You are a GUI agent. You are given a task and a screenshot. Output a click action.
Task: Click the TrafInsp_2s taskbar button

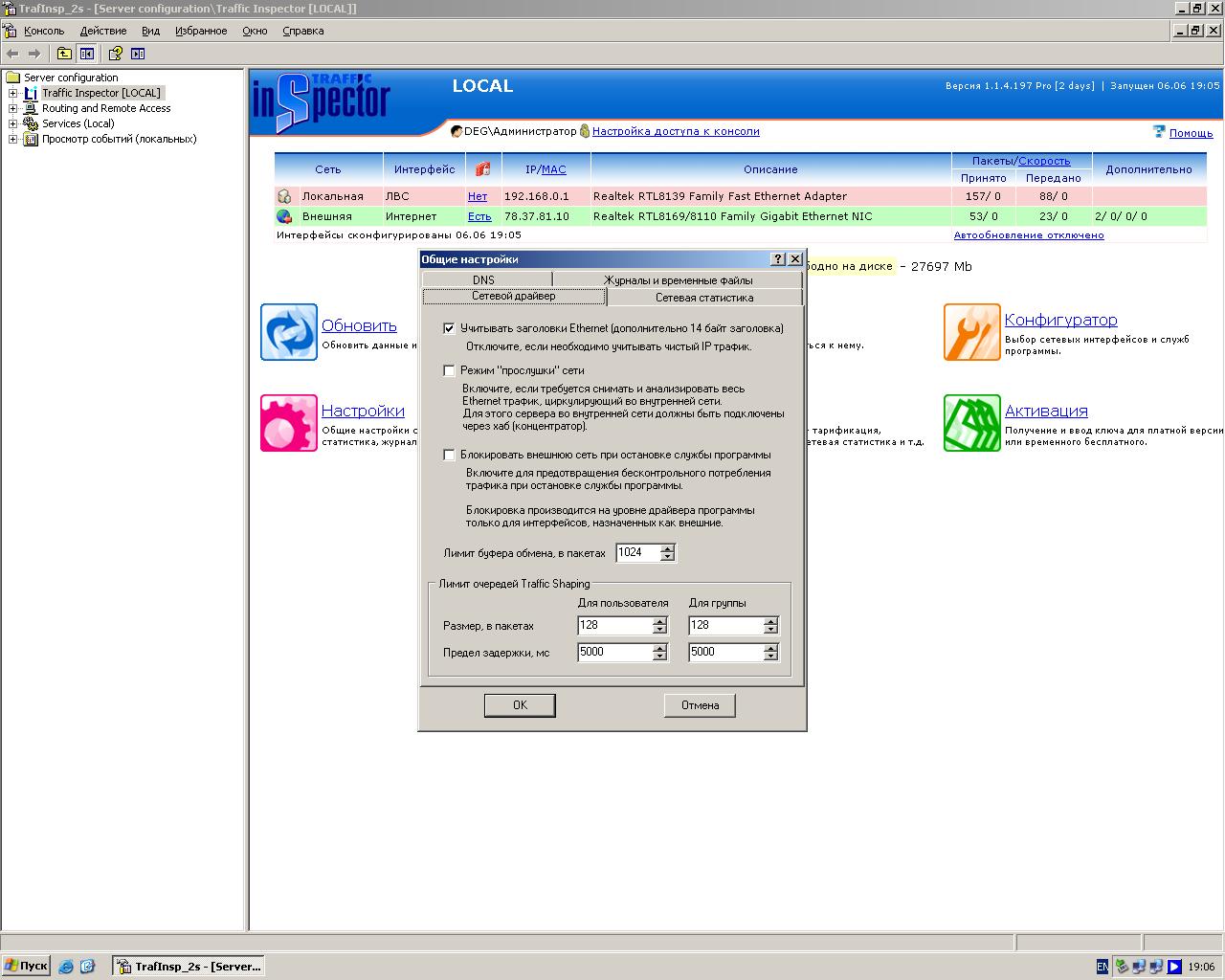click(189, 967)
